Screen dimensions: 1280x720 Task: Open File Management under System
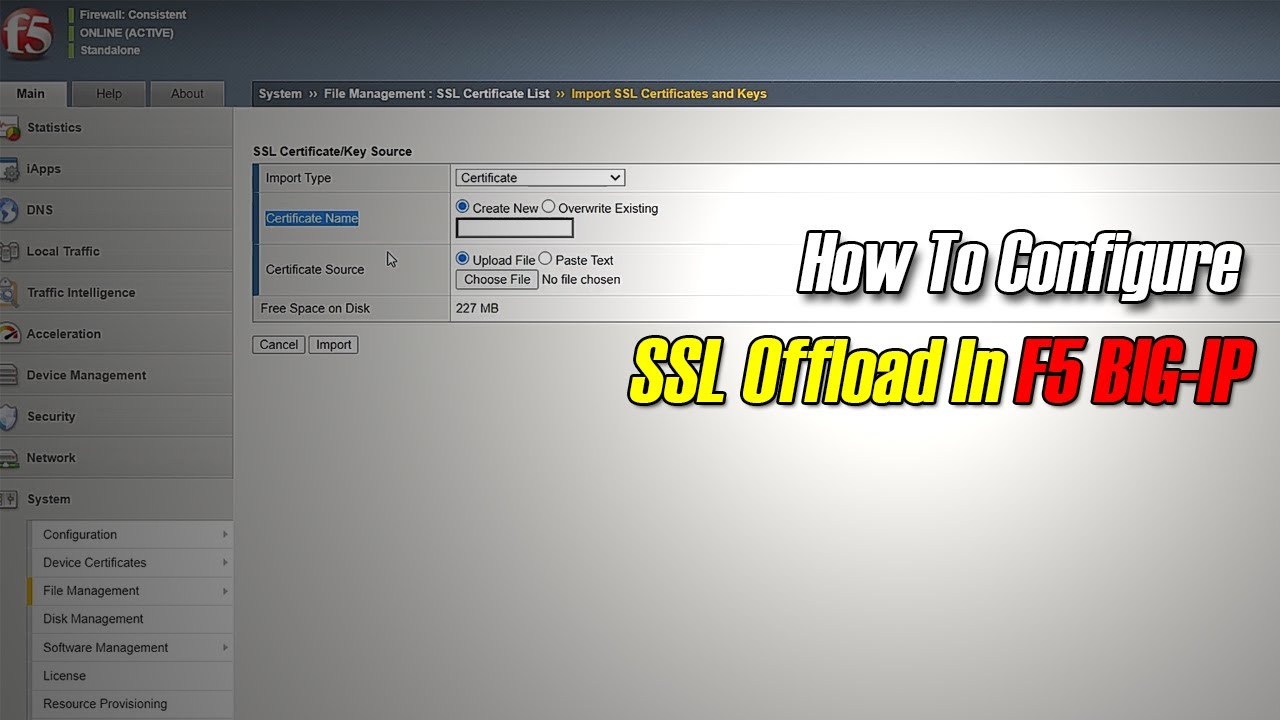point(131,591)
